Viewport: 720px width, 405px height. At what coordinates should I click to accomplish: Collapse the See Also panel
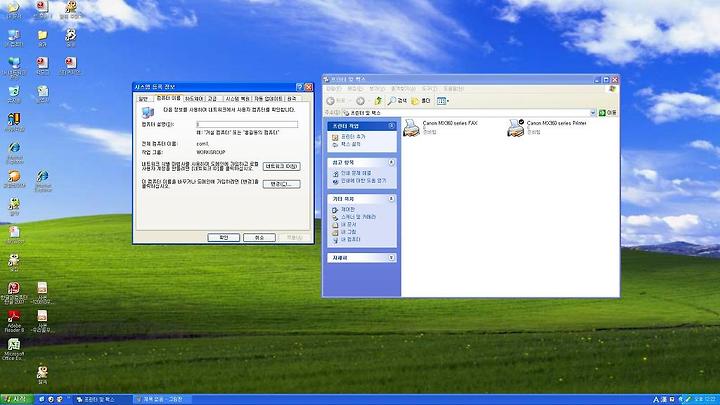[391, 163]
